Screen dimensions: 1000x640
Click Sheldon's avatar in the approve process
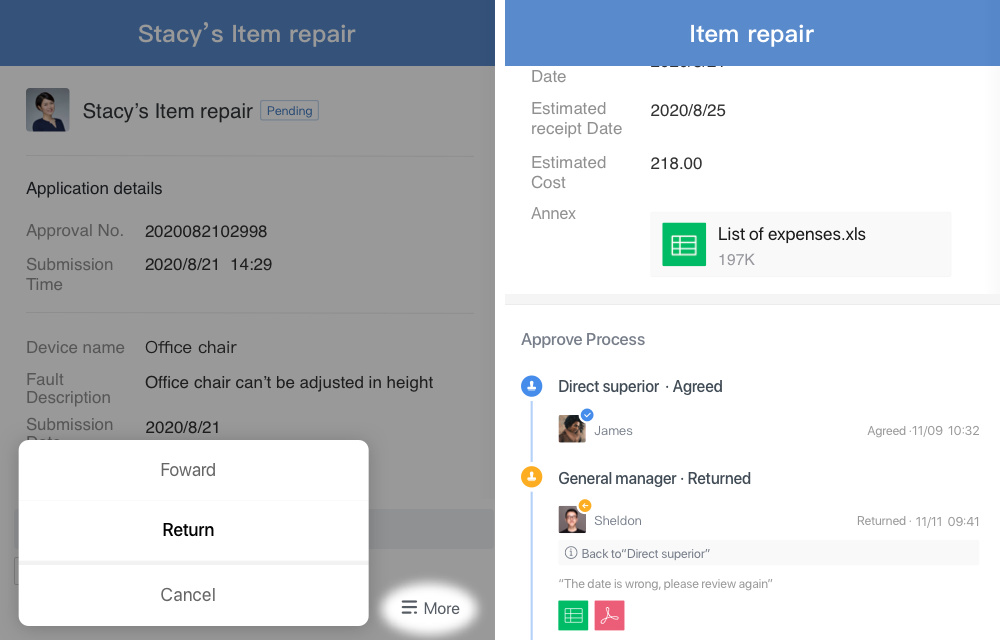pos(572,520)
